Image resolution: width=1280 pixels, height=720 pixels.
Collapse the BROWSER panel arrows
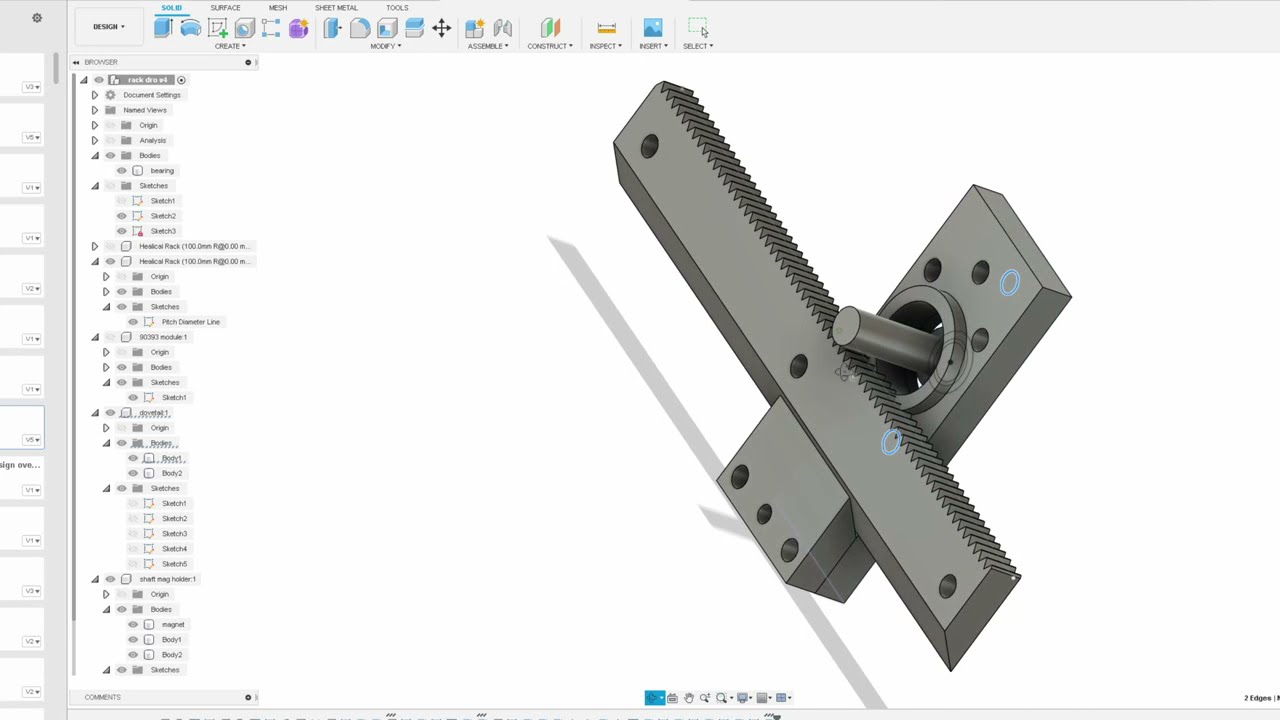click(76, 62)
